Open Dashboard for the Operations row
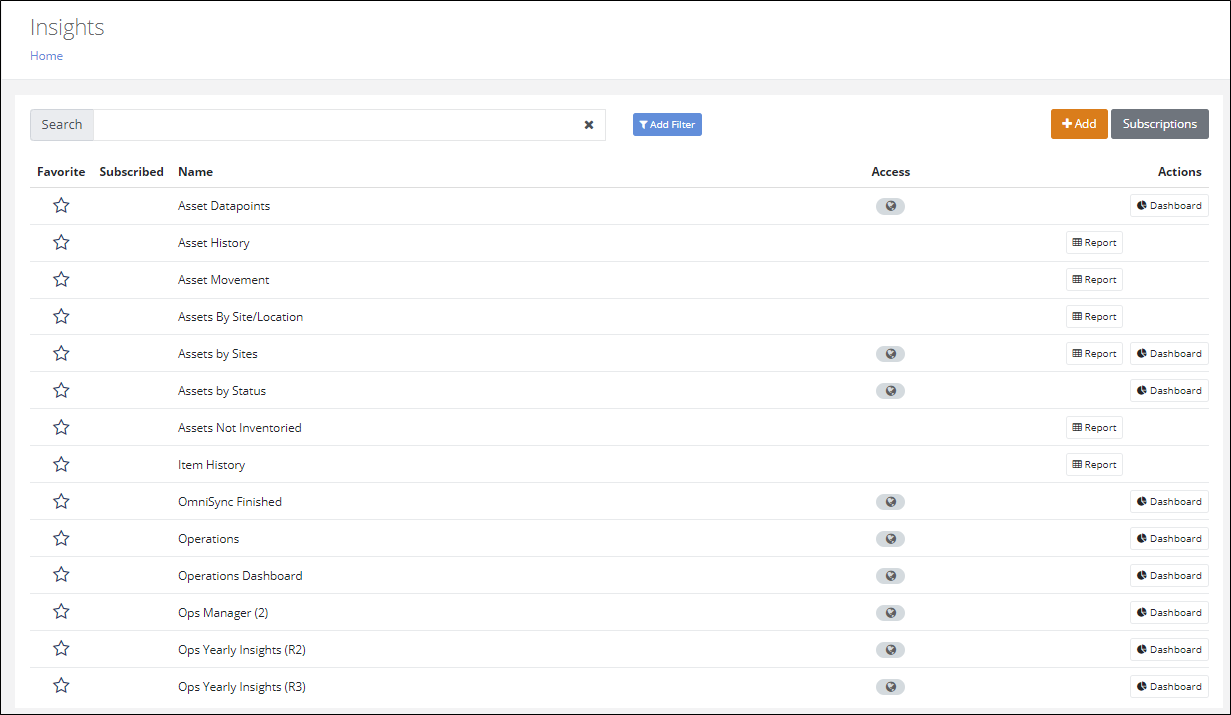 coord(1169,539)
